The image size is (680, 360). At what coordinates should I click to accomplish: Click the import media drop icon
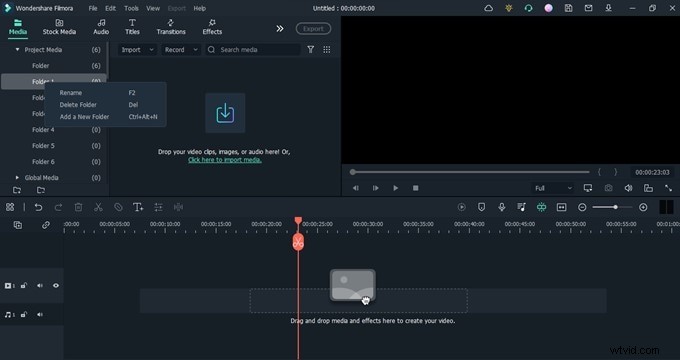(225, 113)
